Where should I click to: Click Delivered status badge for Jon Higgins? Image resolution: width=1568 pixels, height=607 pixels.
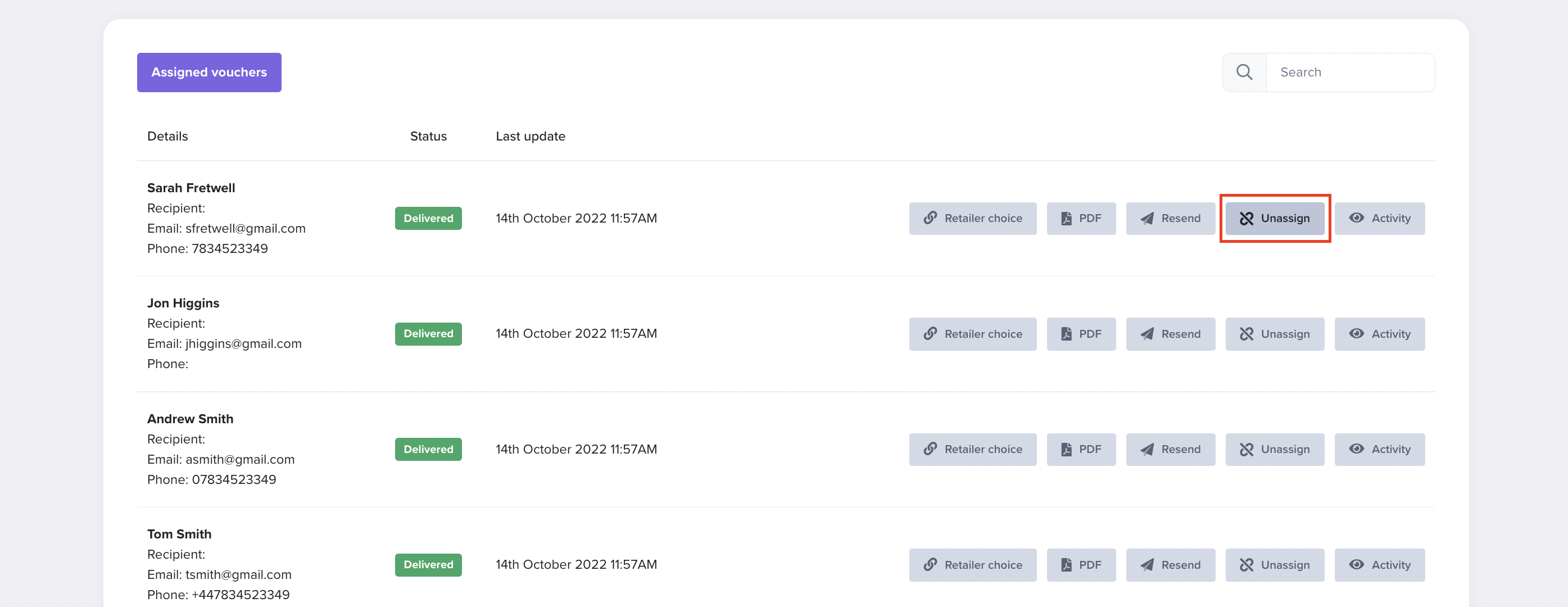[x=428, y=334]
